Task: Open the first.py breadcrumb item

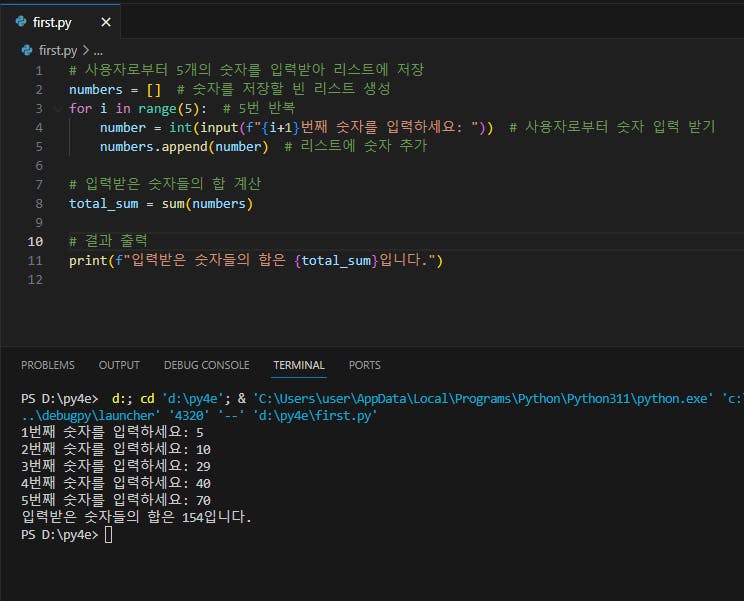Action: 58,49
